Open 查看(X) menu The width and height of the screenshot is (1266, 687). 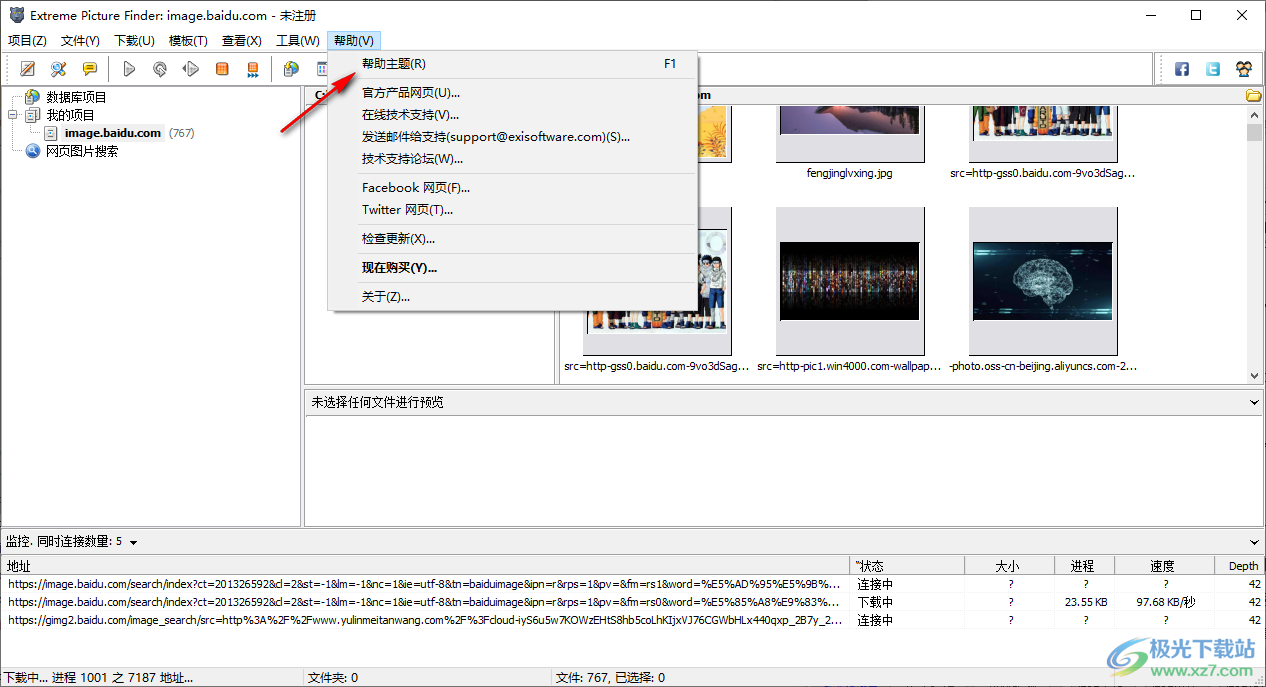(x=241, y=41)
